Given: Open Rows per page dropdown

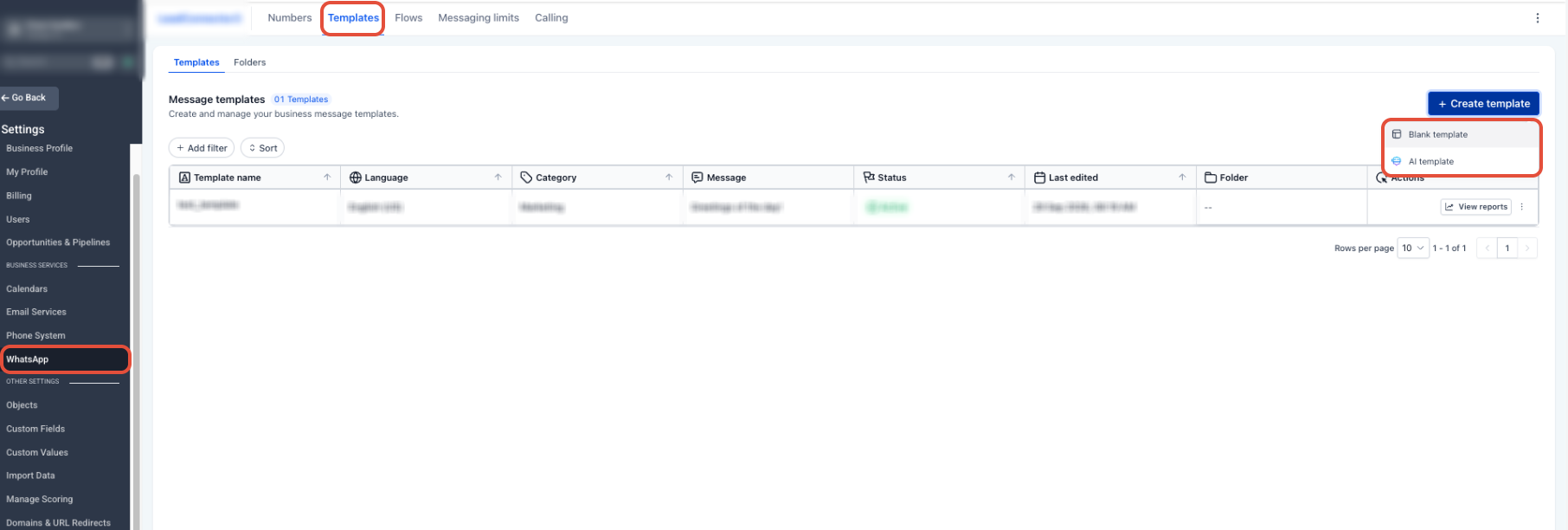Looking at the screenshot, I should (x=1413, y=249).
